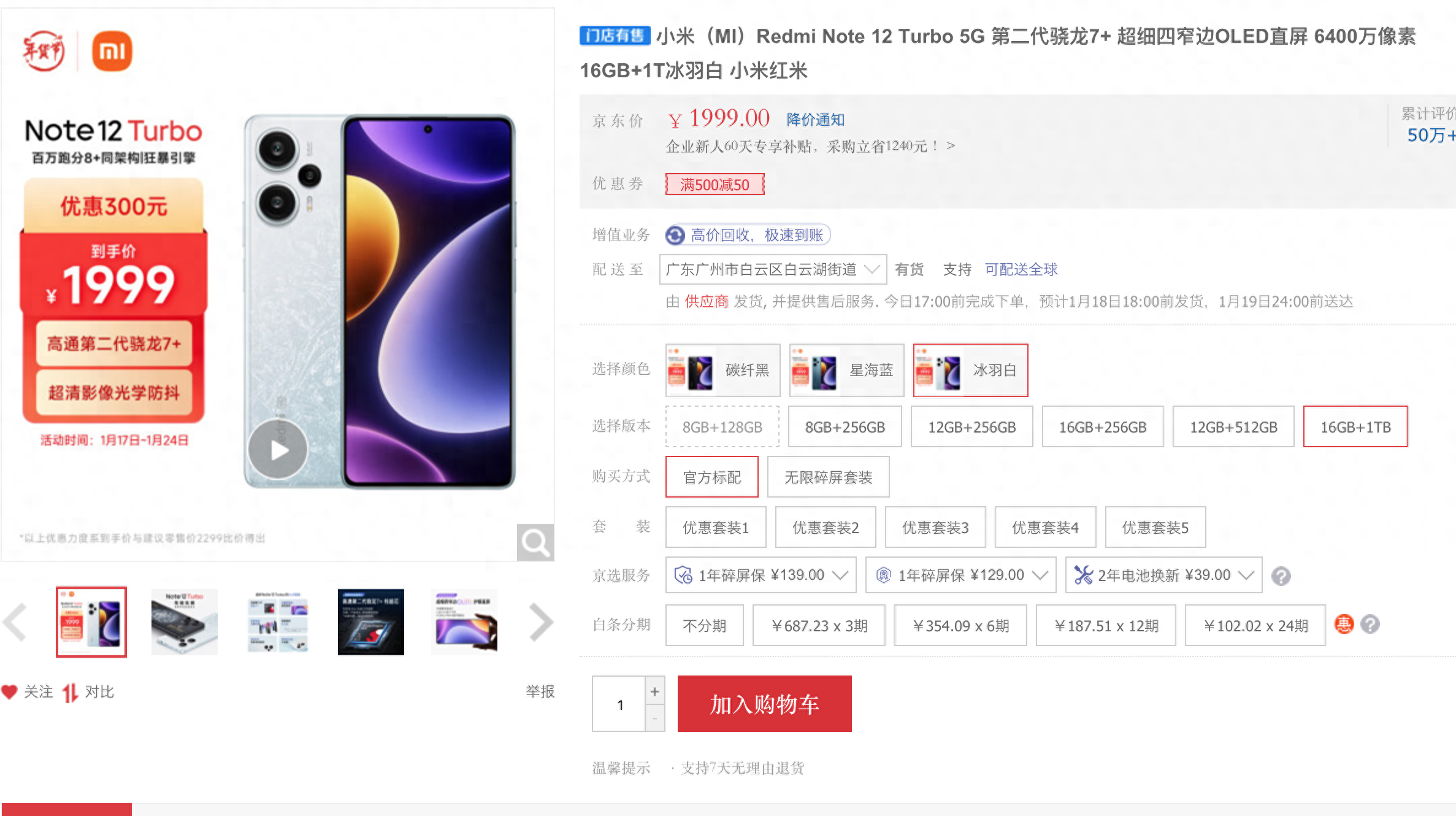The image size is (1456, 816).
Task: Expand 2年电池换新 ¥39.00 dropdown
Action: [1164, 575]
